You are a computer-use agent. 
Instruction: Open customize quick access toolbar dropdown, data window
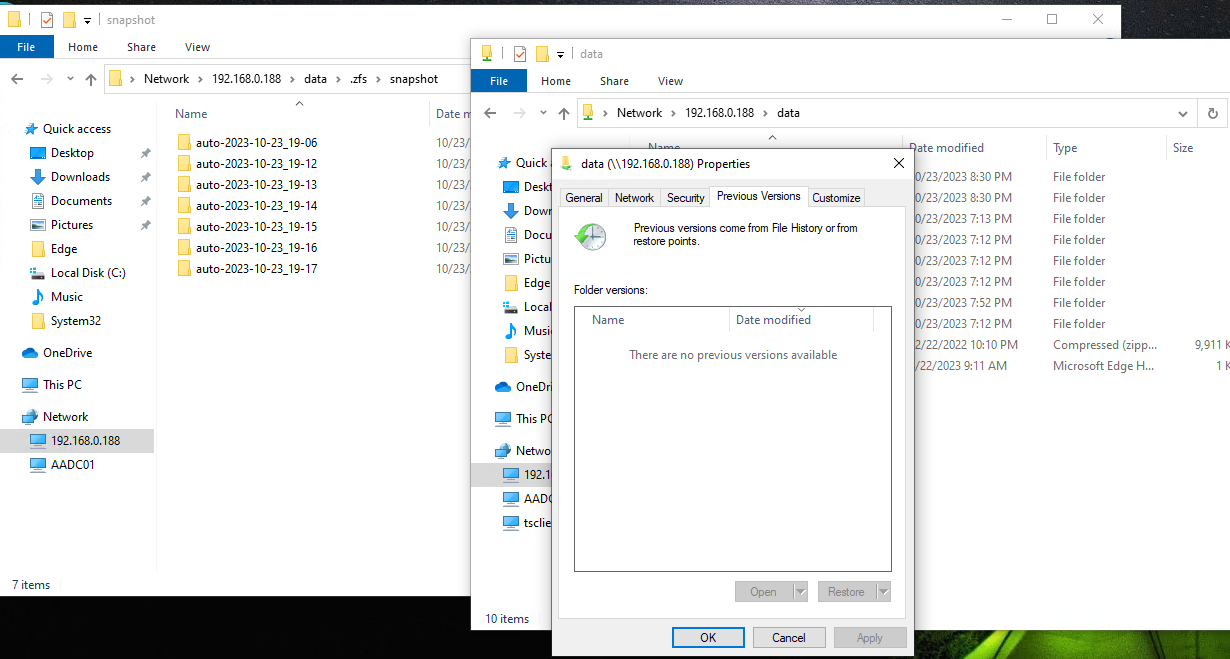tap(561, 54)
